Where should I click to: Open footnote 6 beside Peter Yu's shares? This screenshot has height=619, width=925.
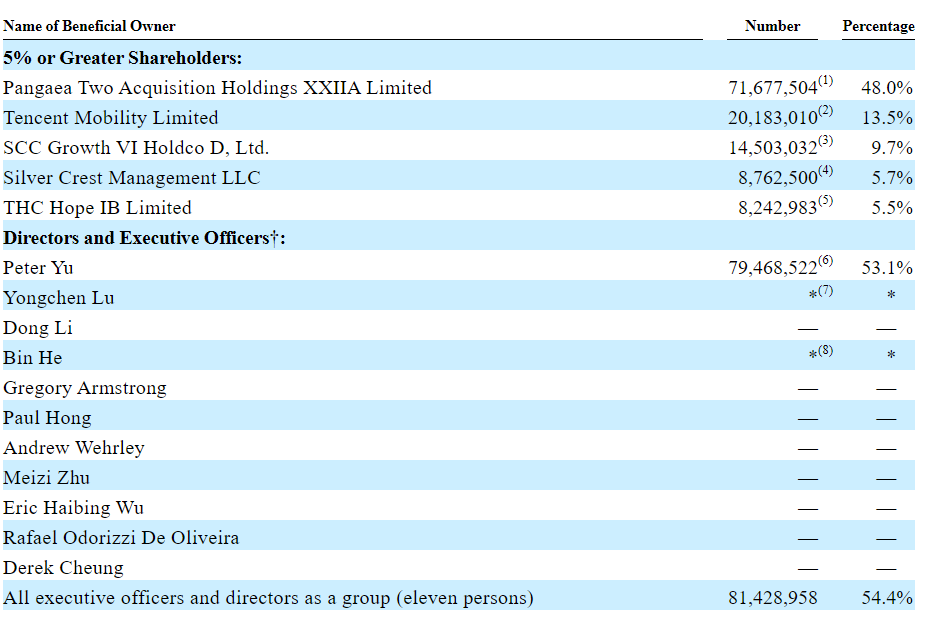[x=826, y=261]
